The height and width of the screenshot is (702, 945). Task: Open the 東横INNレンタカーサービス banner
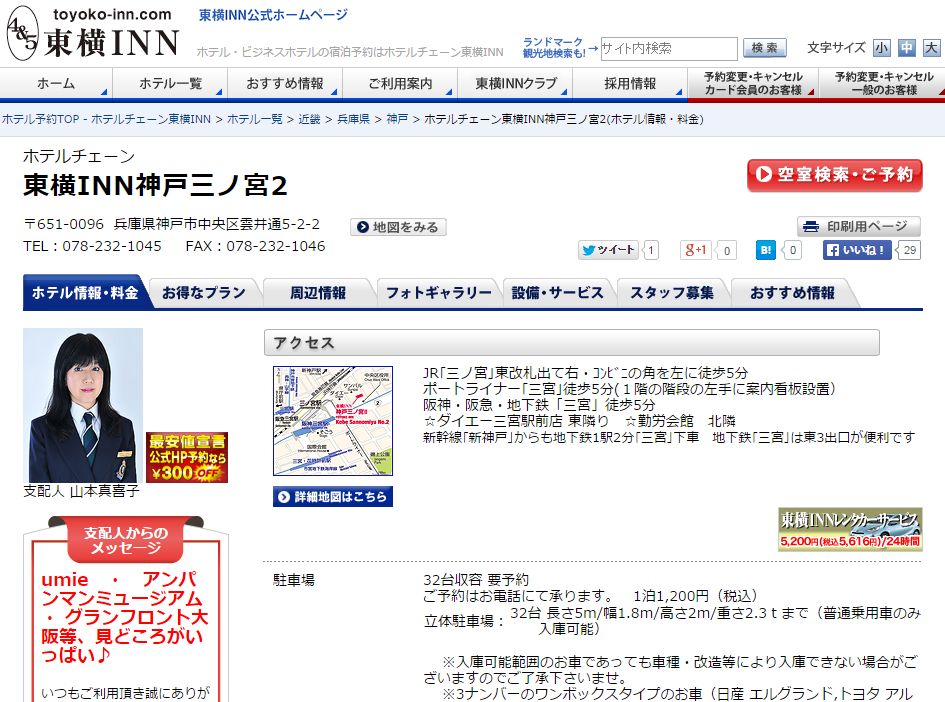850,529
